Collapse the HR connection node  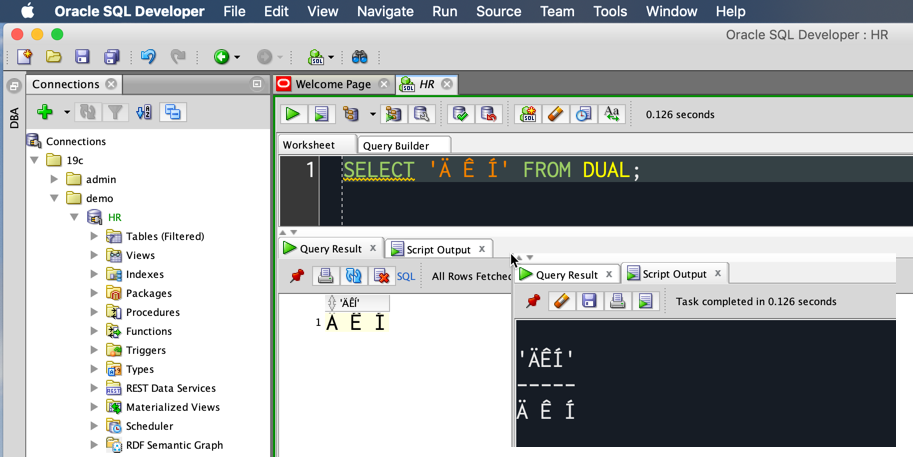pos(74,217)
